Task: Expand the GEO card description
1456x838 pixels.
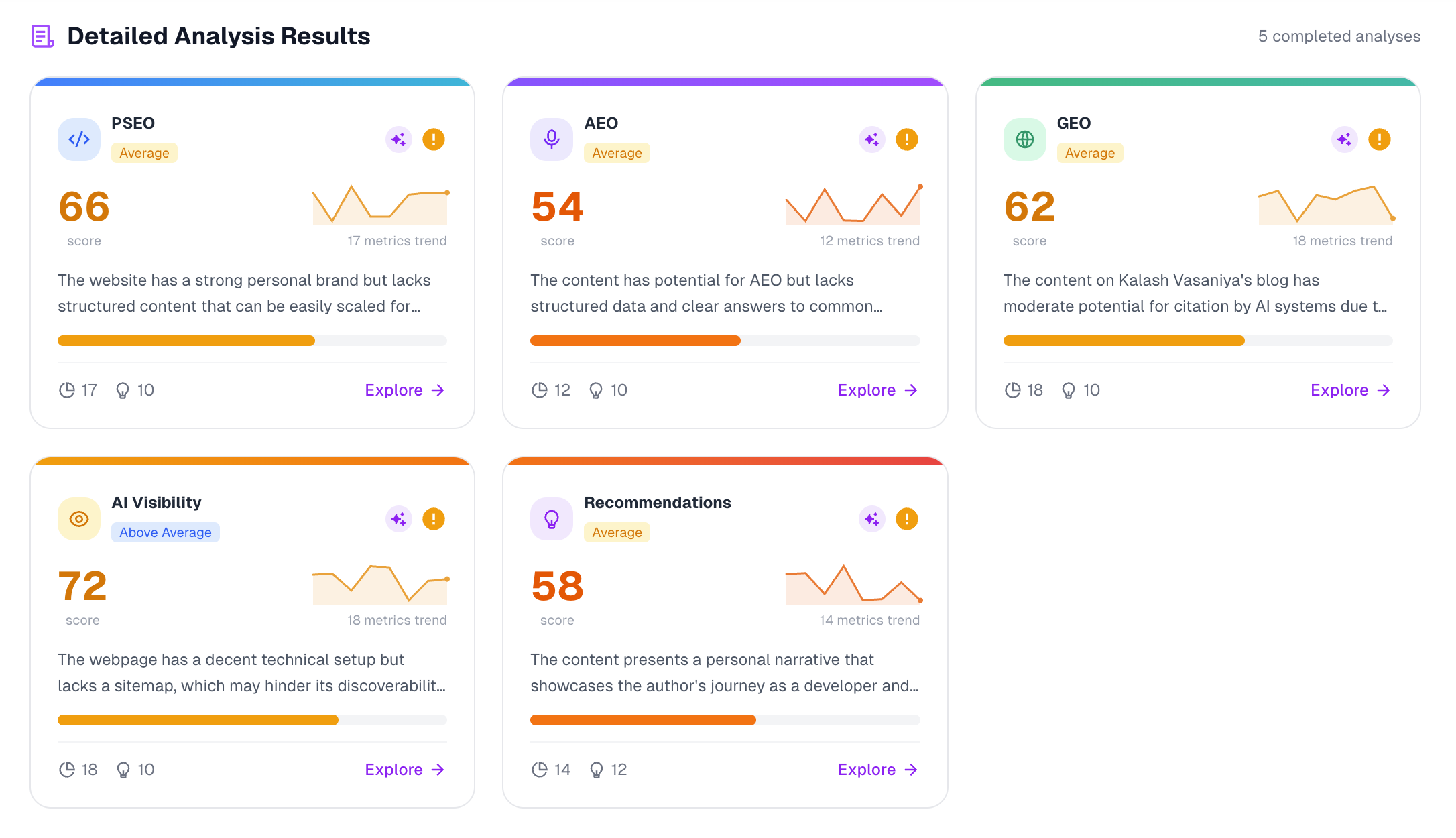Action: pos(1197,293)
